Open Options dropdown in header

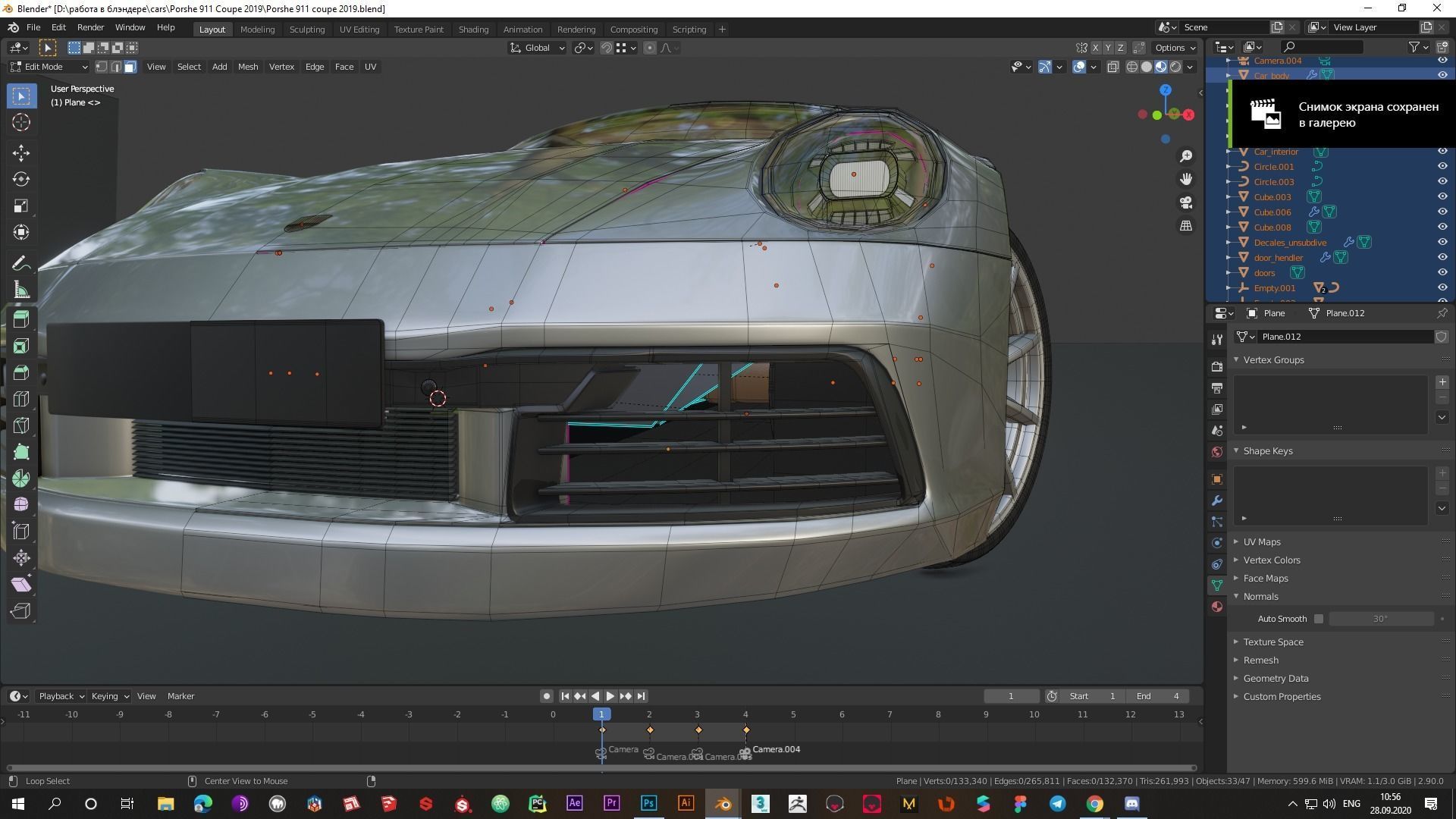[1175, 48]
